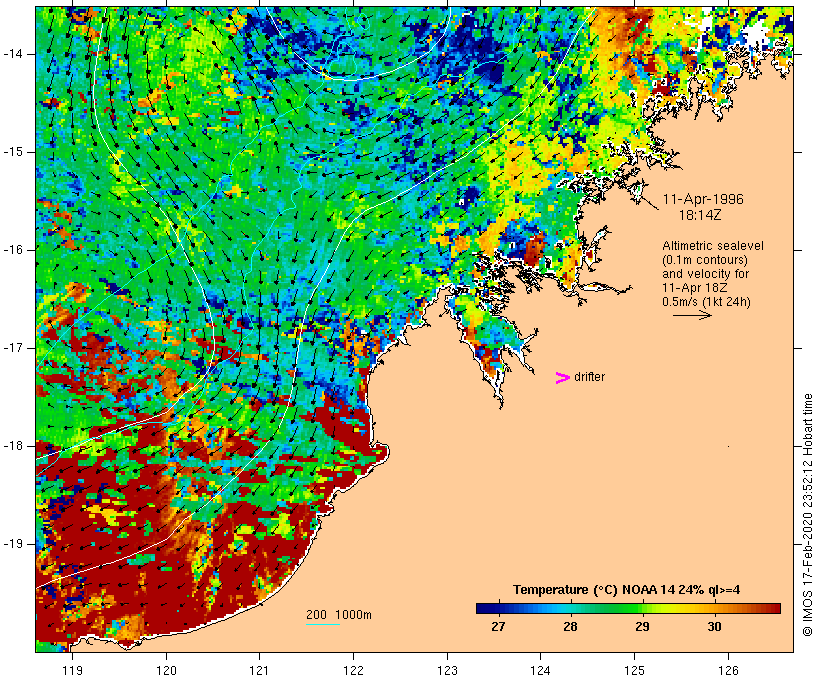Screen dimensions: 820x680
Task: Click the '200 1000m' bathymetry legend text
Action: (339, 615)
